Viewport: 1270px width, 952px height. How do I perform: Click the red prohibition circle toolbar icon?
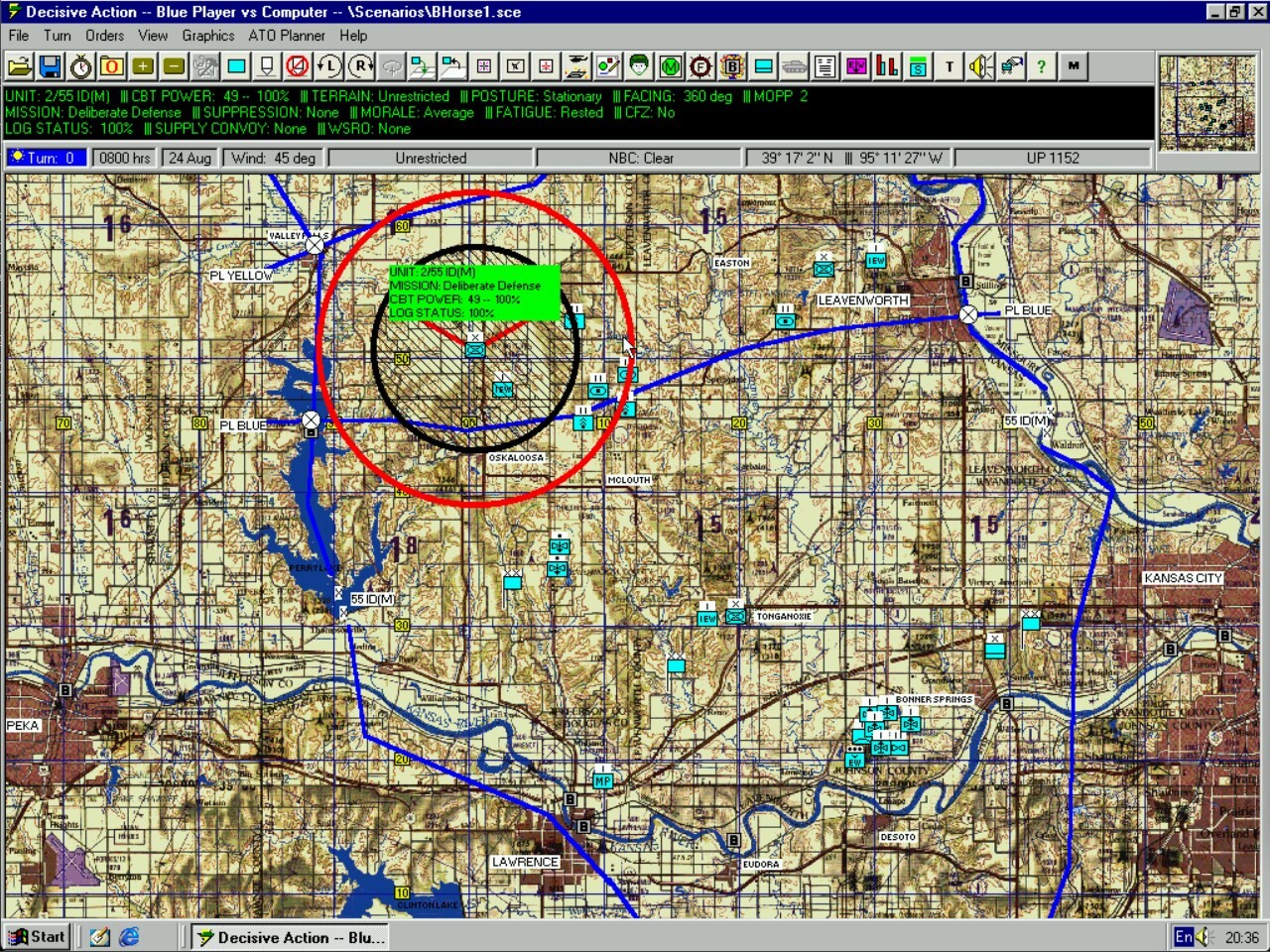(x=297, y=66)
